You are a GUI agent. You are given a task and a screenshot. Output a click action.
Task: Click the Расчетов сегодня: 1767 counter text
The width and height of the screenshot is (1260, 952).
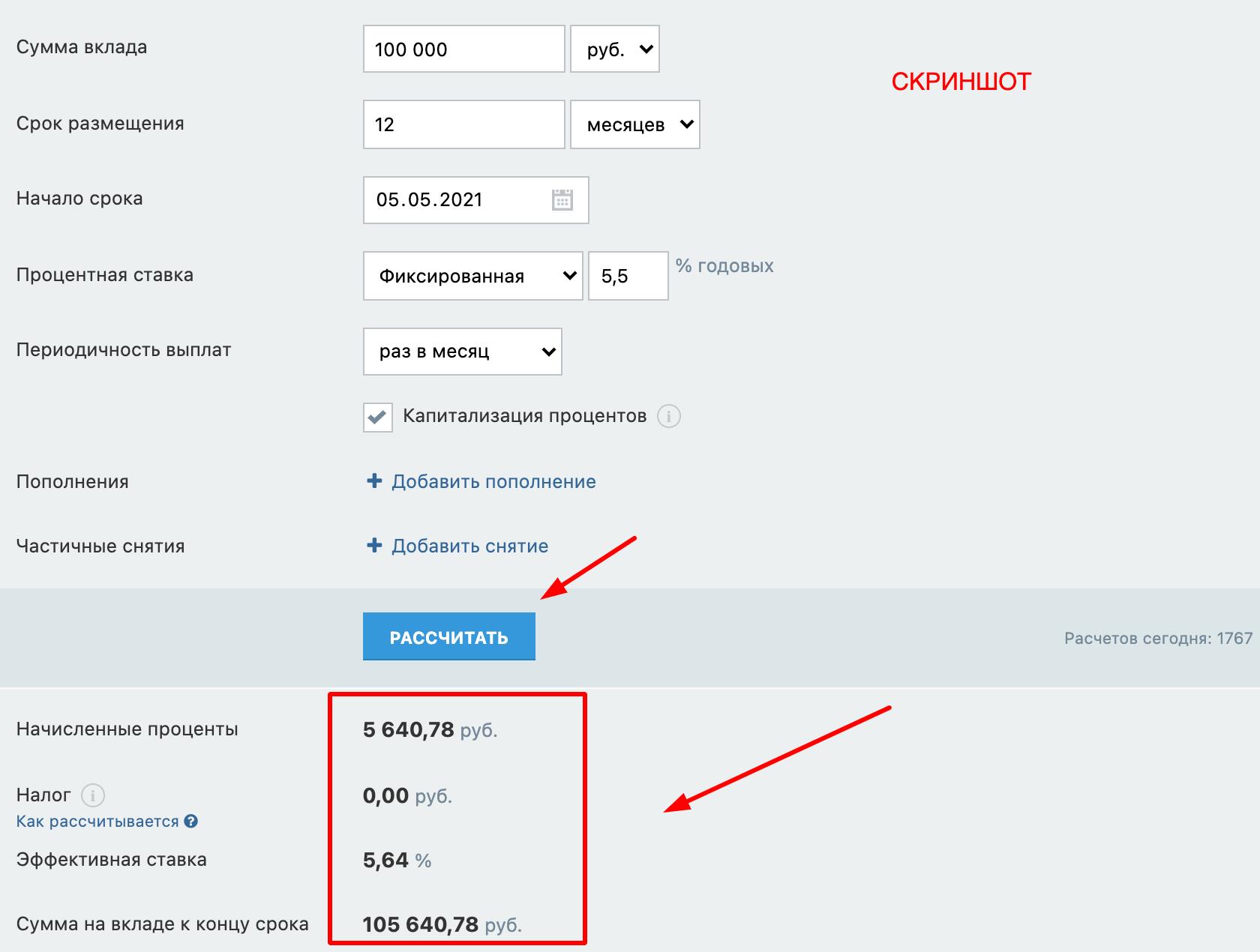[x=1159, y=638]
